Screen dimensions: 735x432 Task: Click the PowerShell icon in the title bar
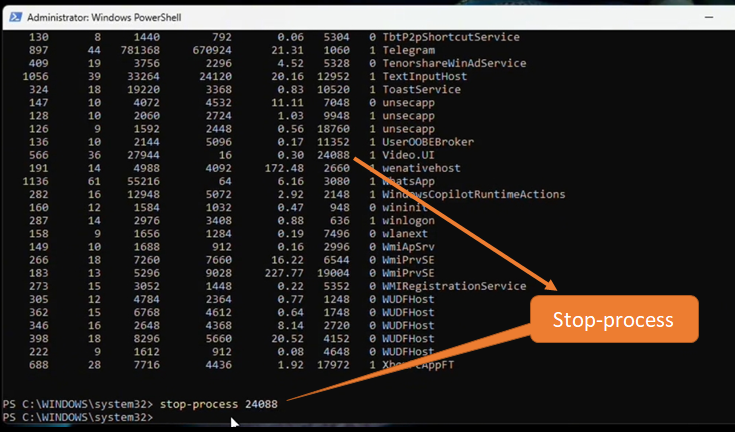point(14,16)
